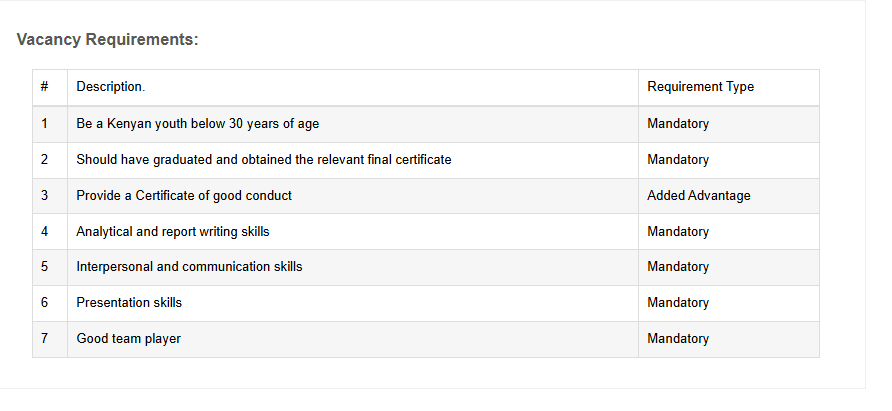
Task: Click the # column header
Action: [x=45, y=87]
